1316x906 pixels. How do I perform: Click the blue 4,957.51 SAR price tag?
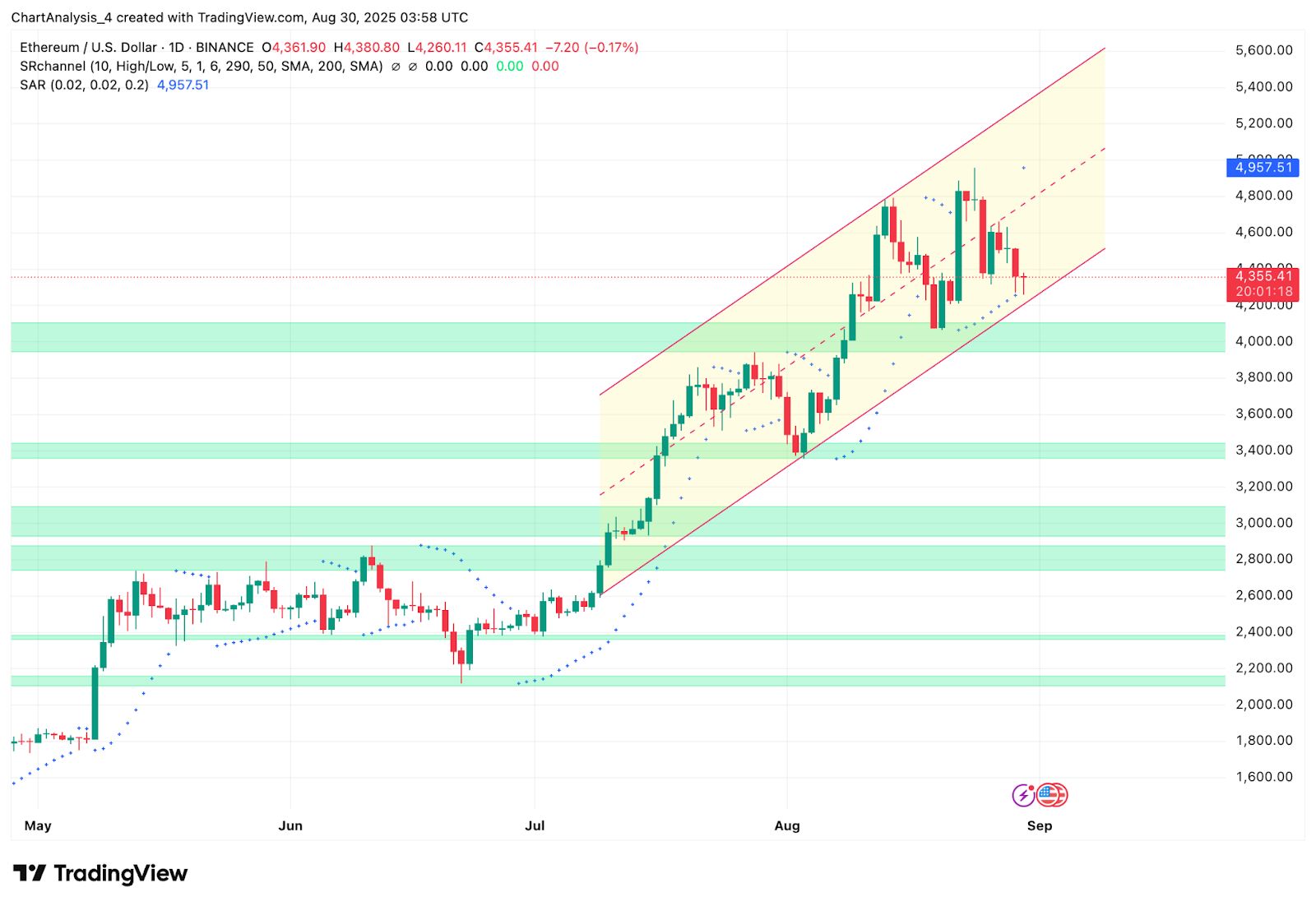coord(1263,168)
